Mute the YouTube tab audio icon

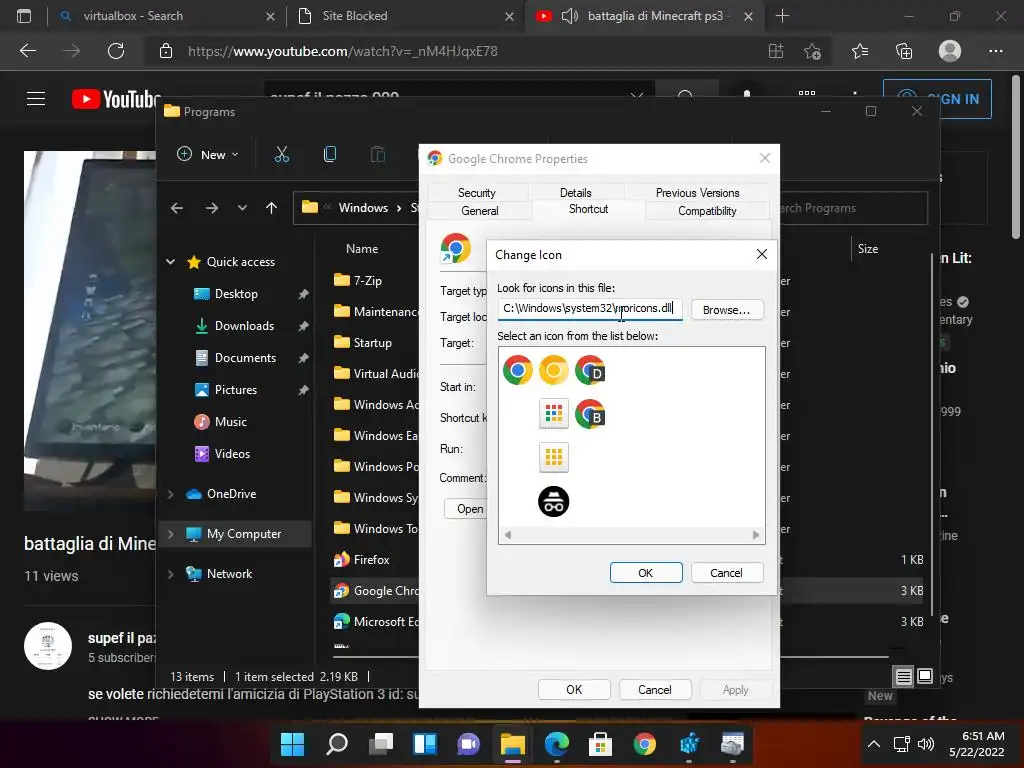point(569,16)
